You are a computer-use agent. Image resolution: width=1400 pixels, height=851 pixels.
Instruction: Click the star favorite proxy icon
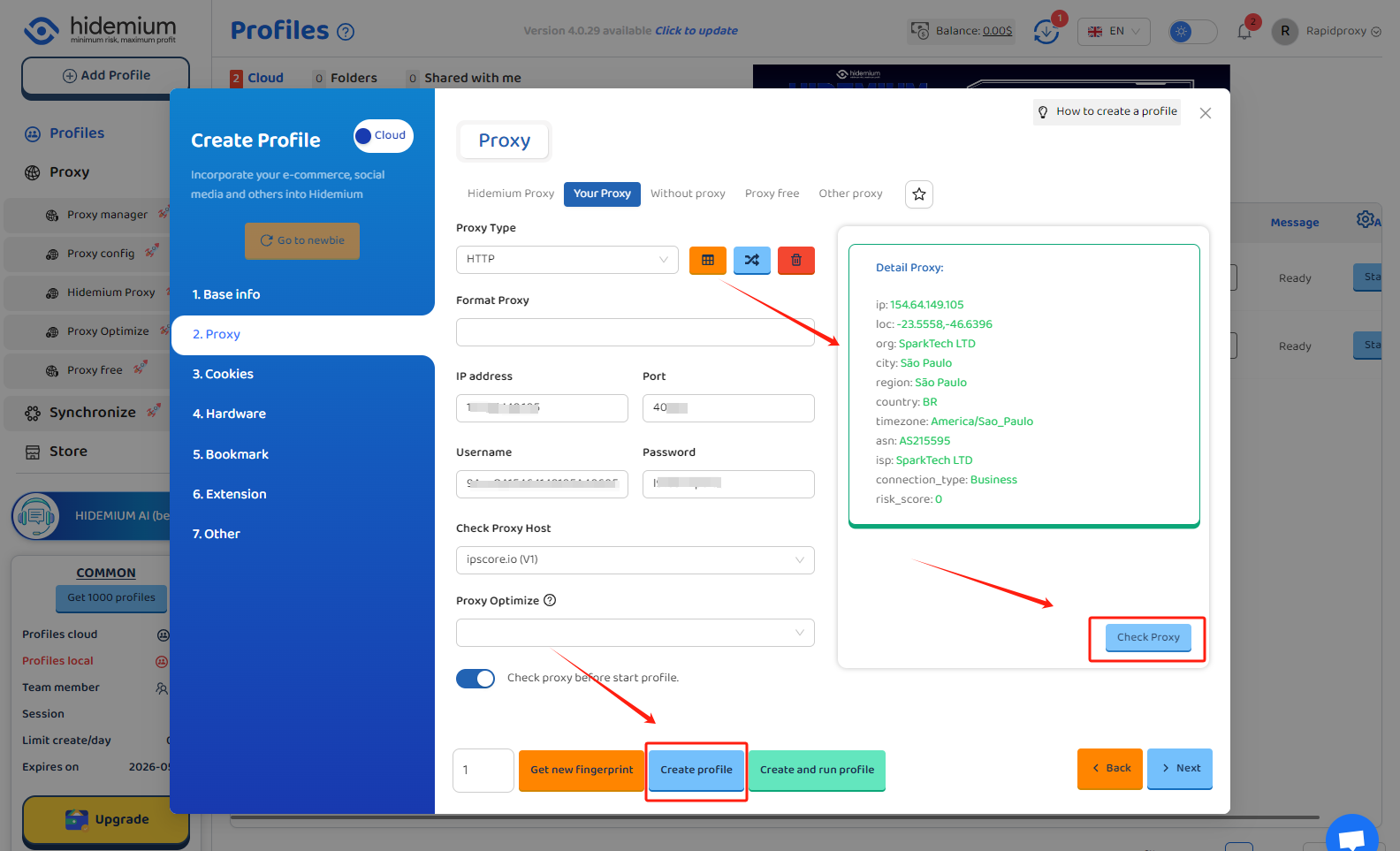coord(919,194)
